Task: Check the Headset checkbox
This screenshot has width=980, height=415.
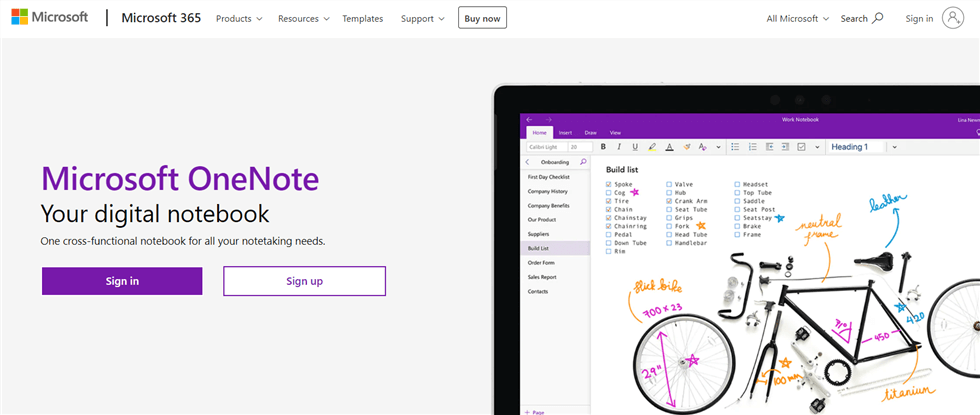Action: coord(737,184)
